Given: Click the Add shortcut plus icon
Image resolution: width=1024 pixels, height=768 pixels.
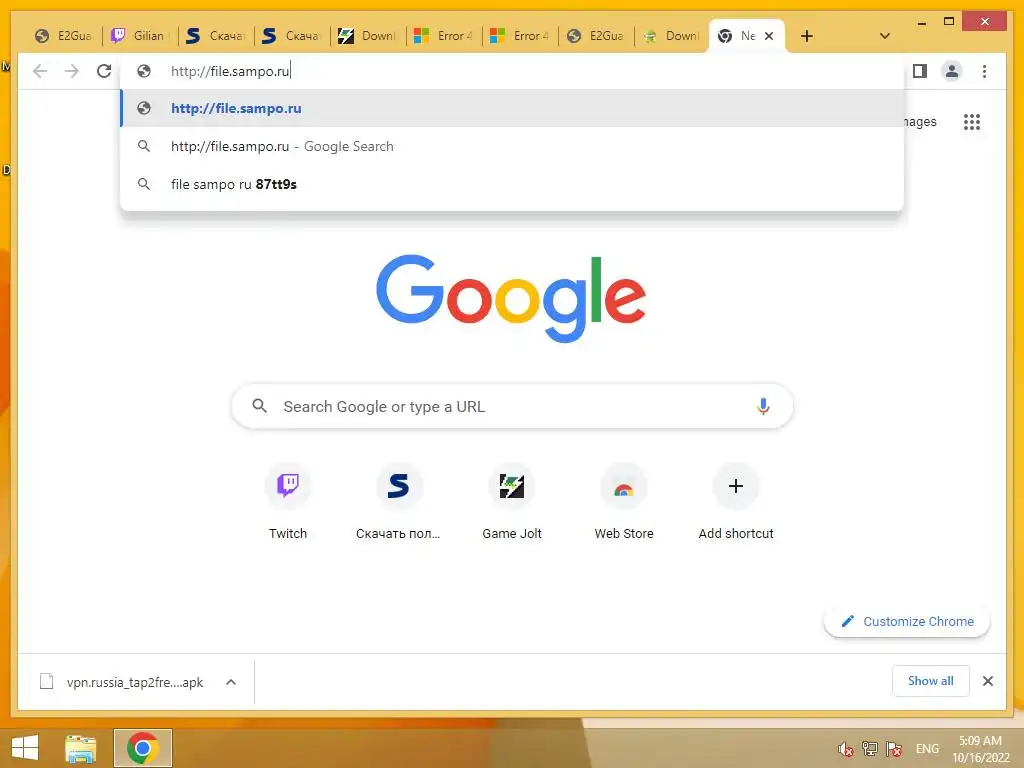Looking at the screenshot, I should pos(736,487).
